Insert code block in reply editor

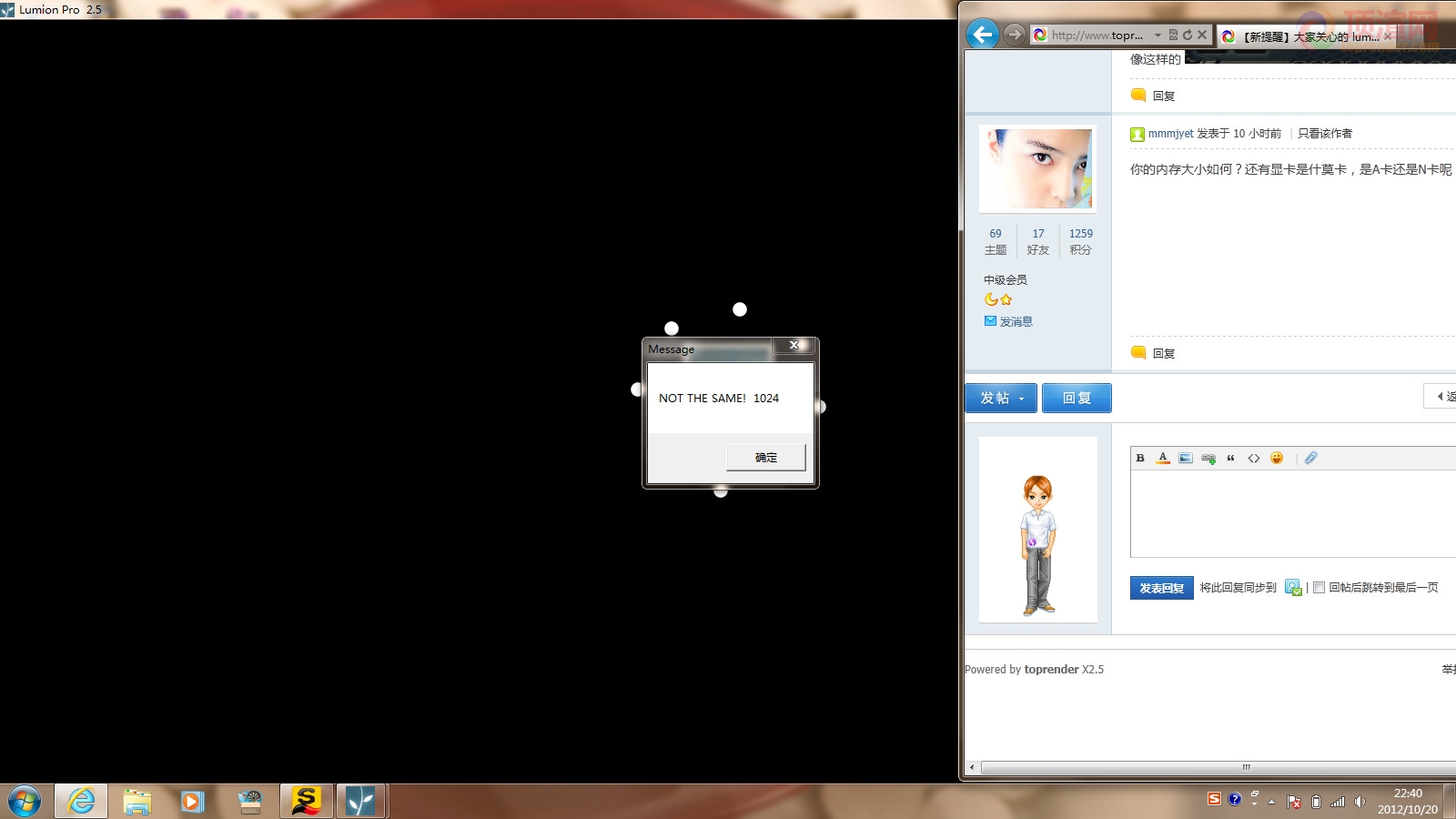pos(1254,458)
